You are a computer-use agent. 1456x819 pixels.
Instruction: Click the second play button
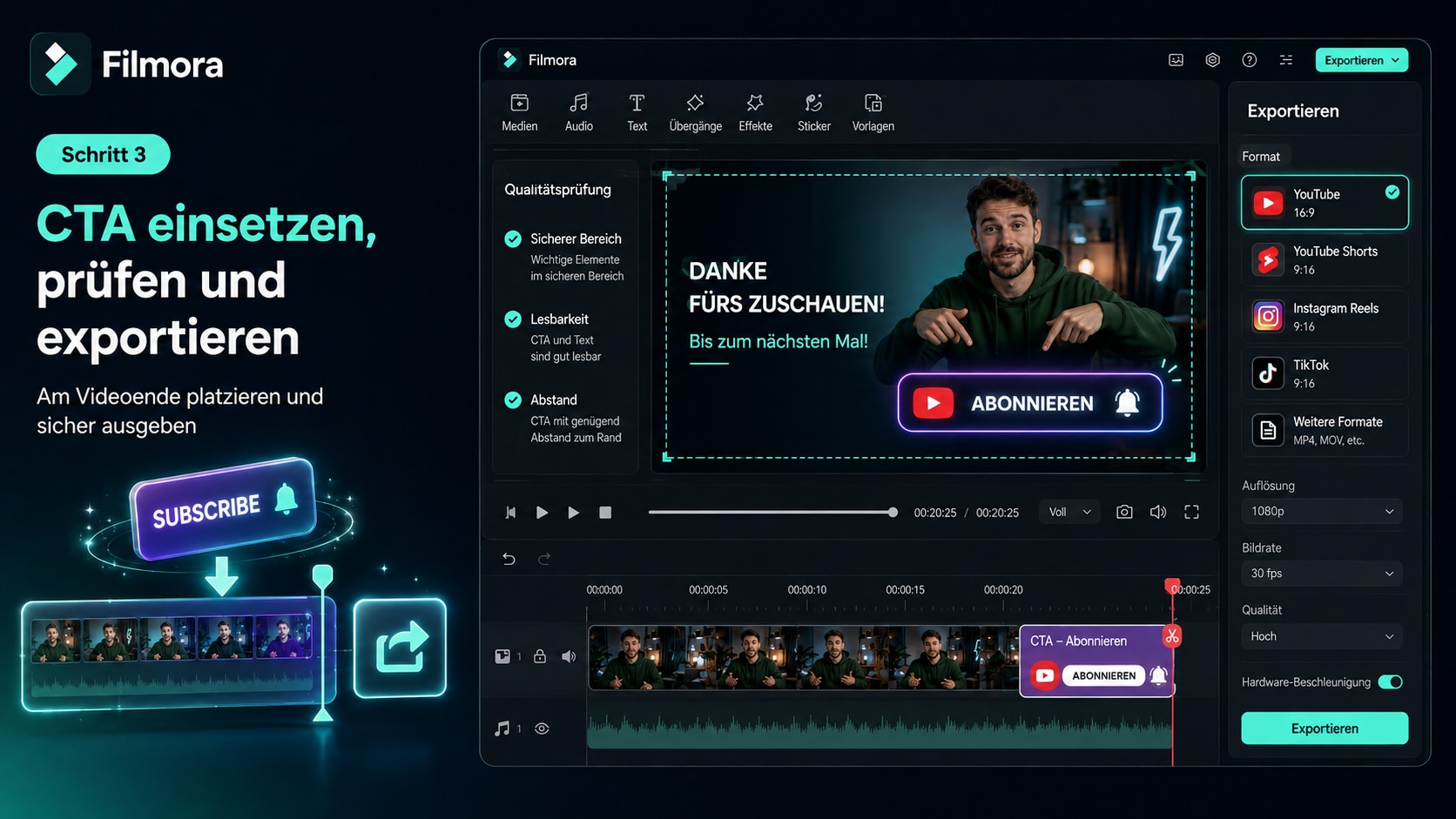coord(573,513)
